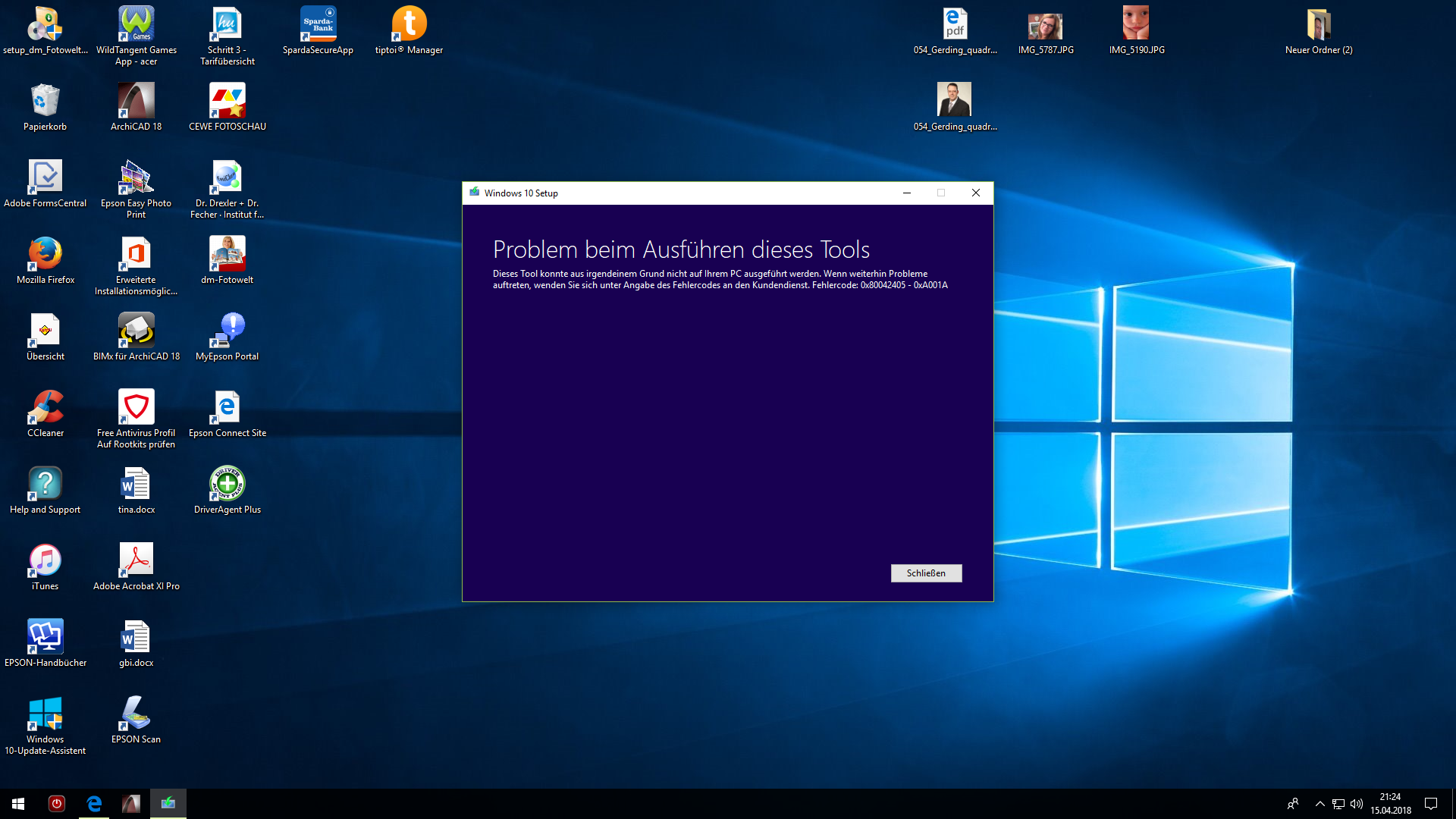
Task: Open MyEpson Portal icon
Action: pyautogui.click(x=227, y=337)
